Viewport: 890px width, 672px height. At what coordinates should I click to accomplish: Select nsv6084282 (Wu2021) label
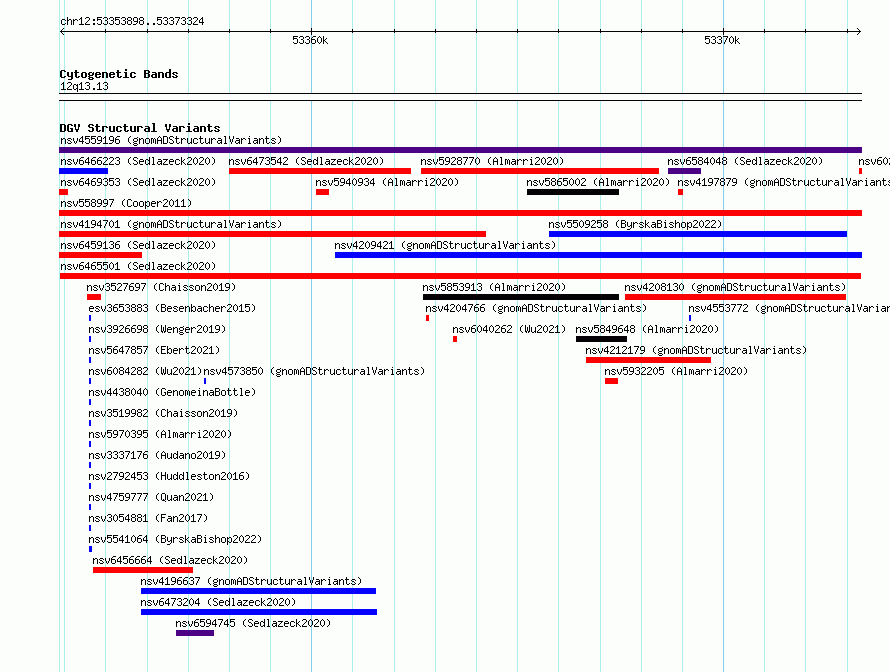pyautogui.click(x=145, y=371)
